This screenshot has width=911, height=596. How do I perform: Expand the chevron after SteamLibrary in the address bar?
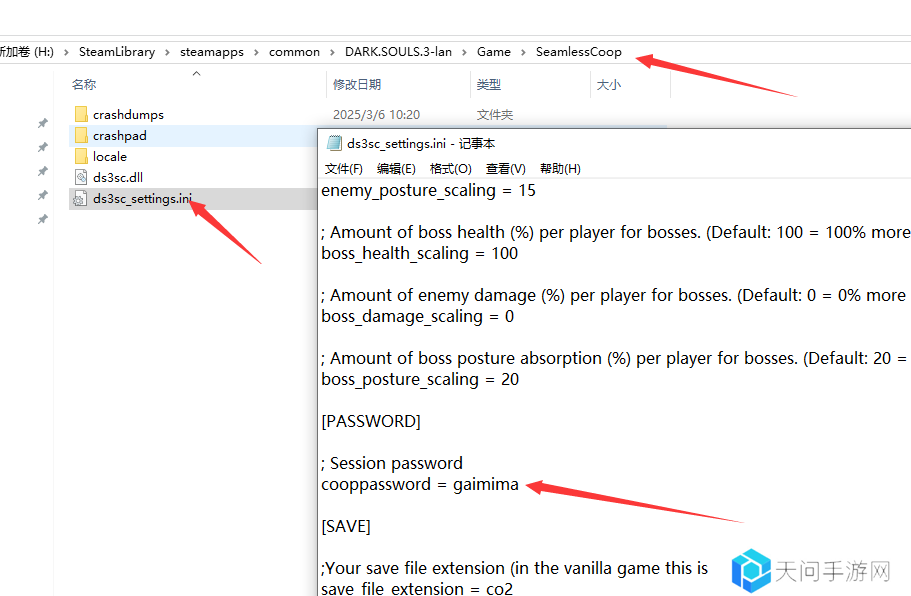[167, 52]
